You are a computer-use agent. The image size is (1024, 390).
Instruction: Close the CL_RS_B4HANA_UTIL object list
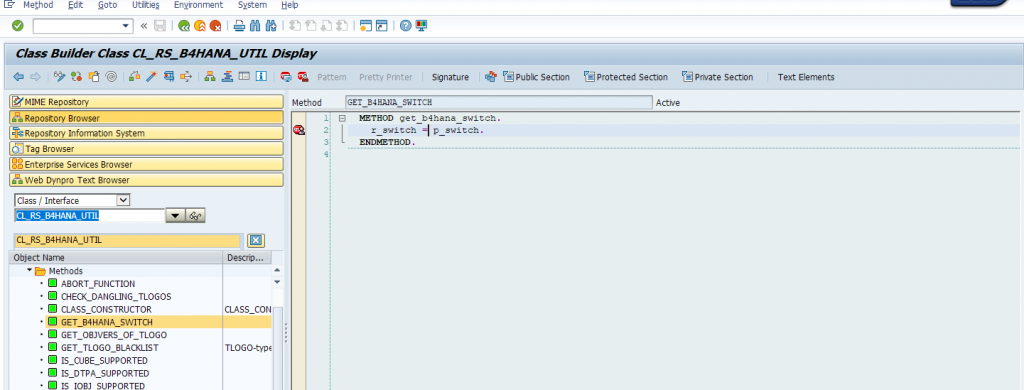click(x=256, y=240)
